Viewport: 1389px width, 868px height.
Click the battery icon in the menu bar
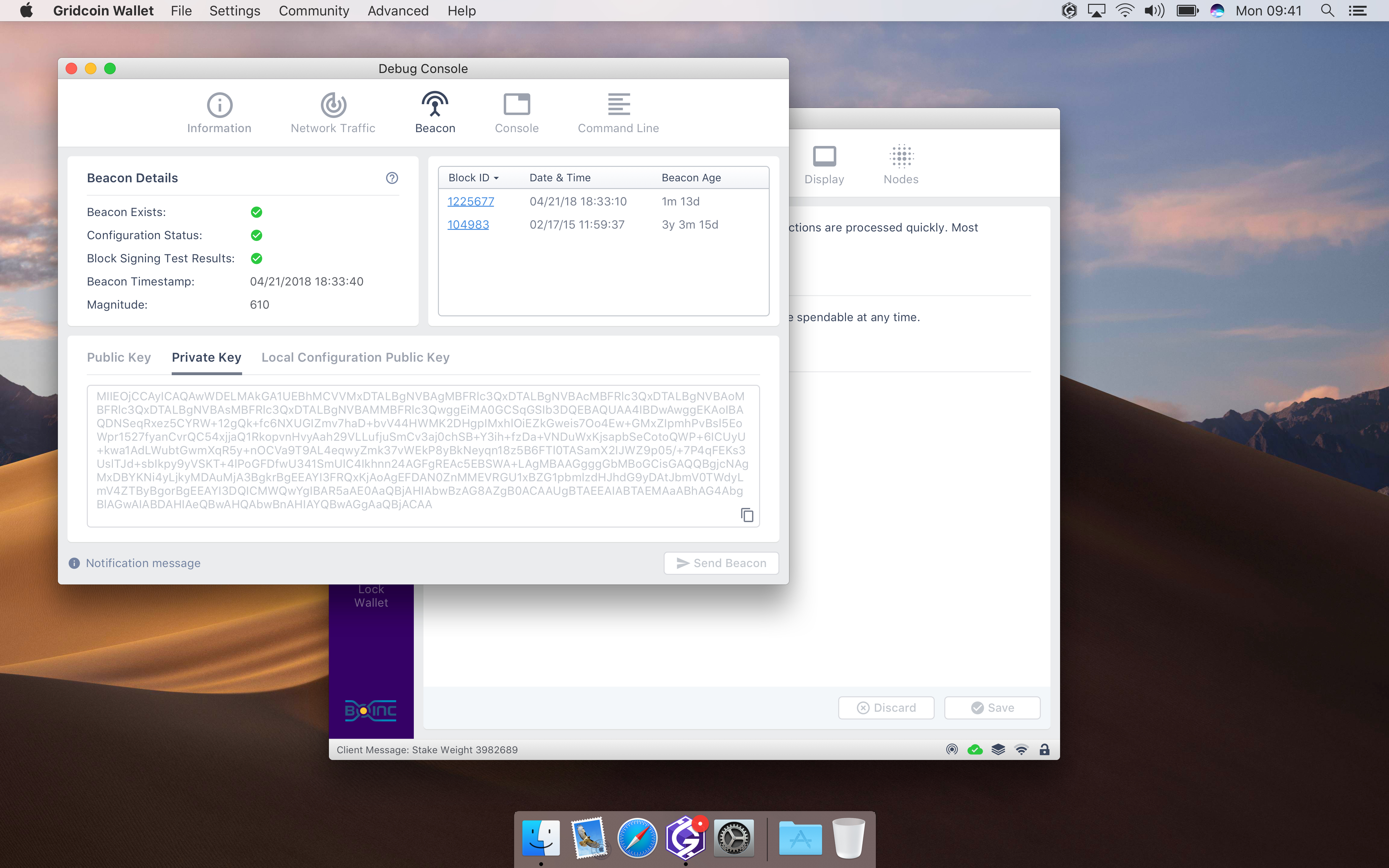pyautogui.click(x=1187, y=11)
